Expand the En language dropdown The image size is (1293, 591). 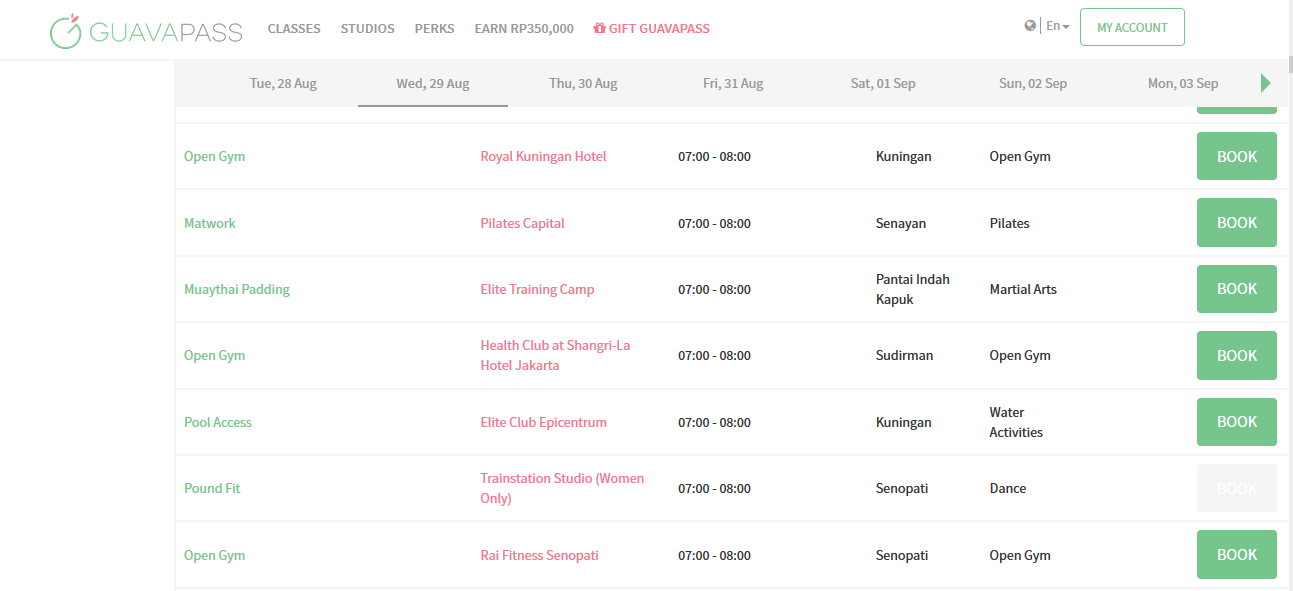click(1057, 26)
